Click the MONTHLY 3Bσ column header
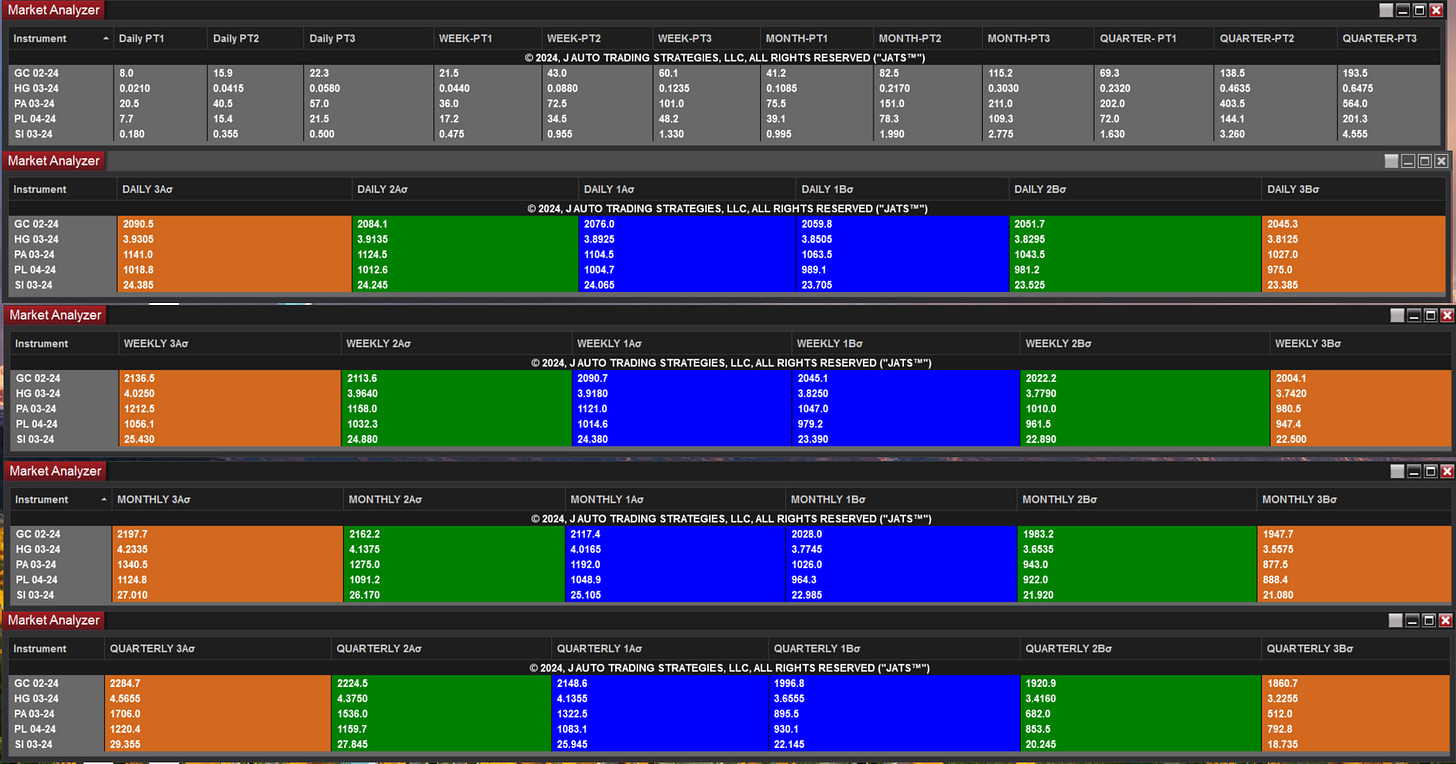This screenshot has width=1456, height=764. point(1352,499)
